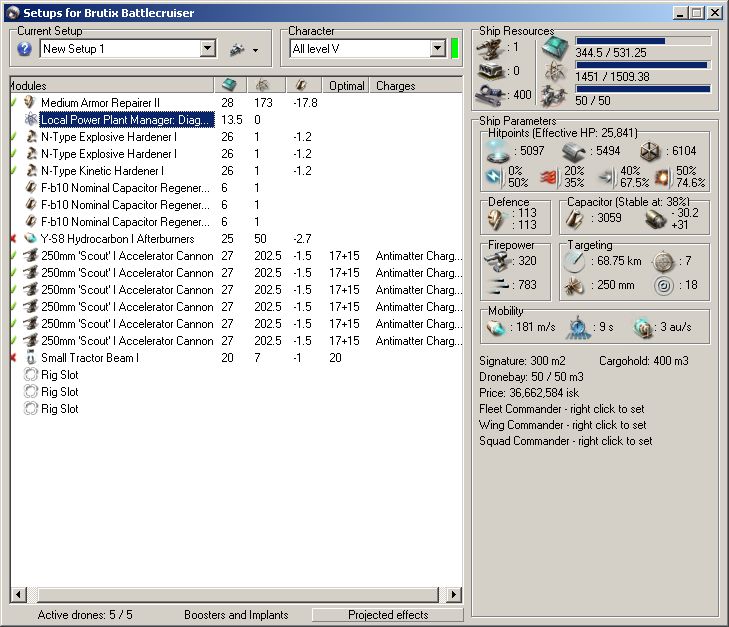
Task: Toggle the Small Tractor Beam I status marker
Action: pos(13,358)
